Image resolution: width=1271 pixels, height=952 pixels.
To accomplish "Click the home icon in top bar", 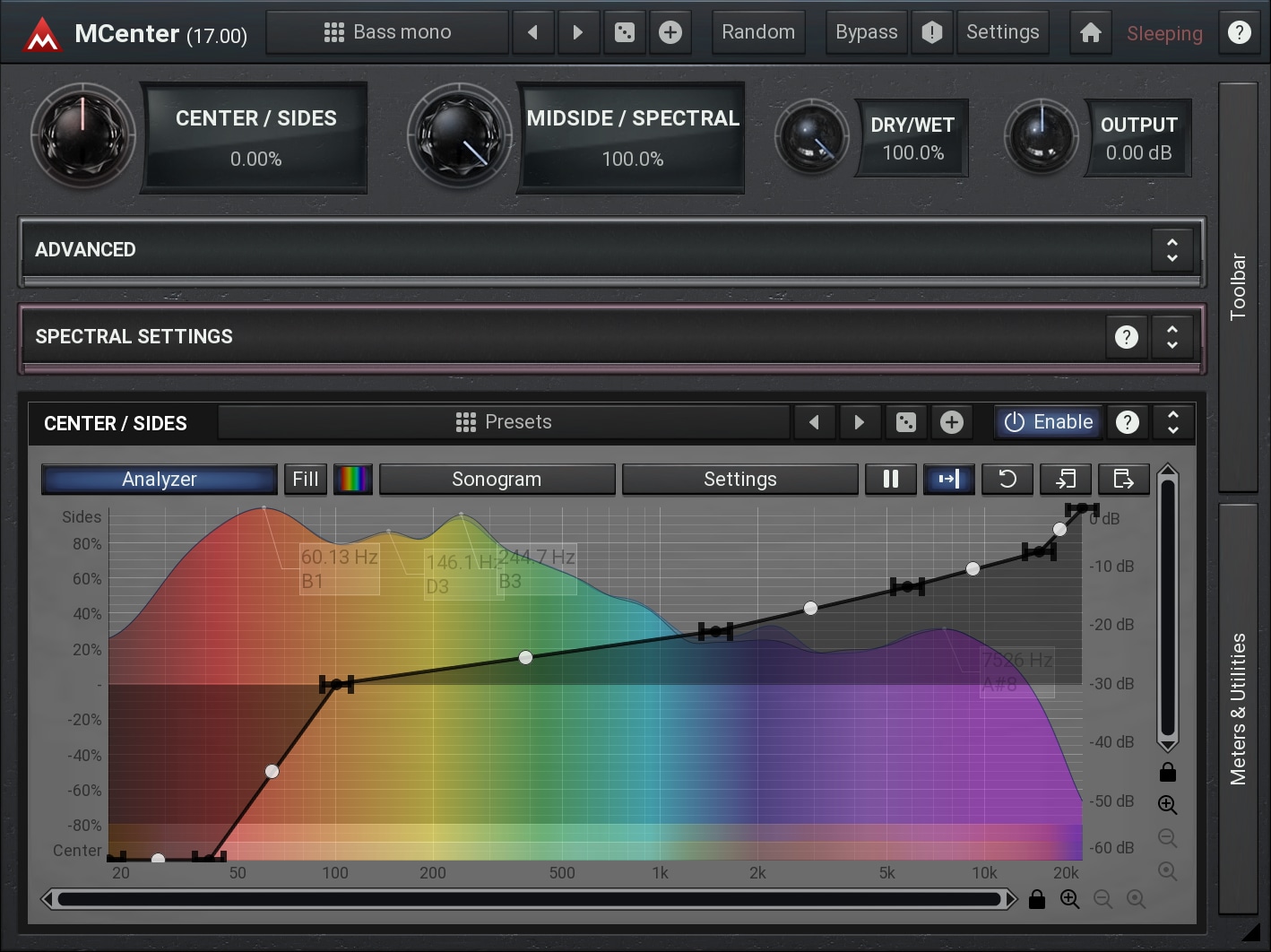I will point(1090,33).
